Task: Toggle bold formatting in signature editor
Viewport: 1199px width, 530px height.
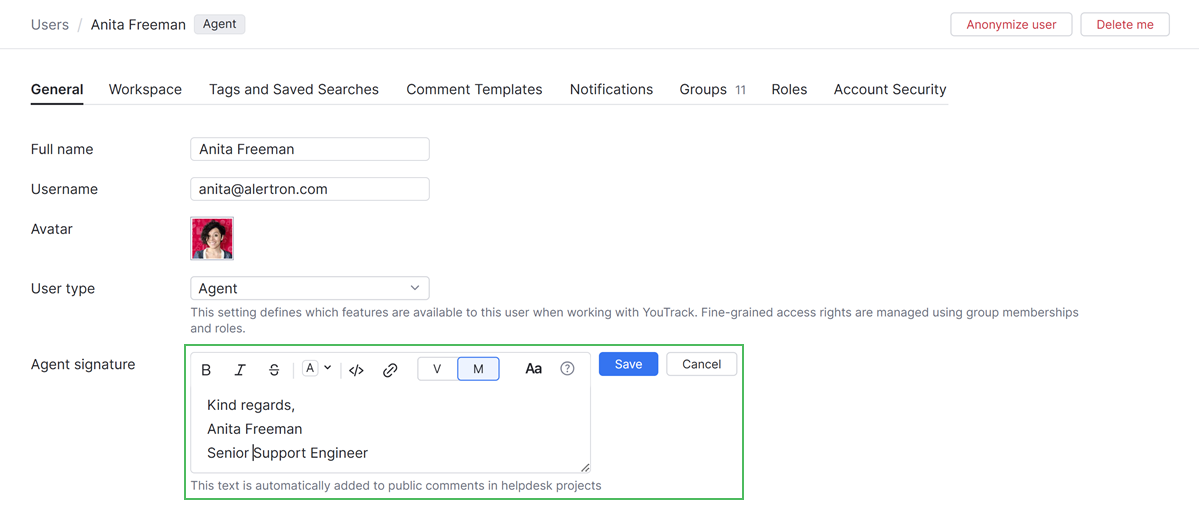Action: pyautogui.click(x=206, y=370)
